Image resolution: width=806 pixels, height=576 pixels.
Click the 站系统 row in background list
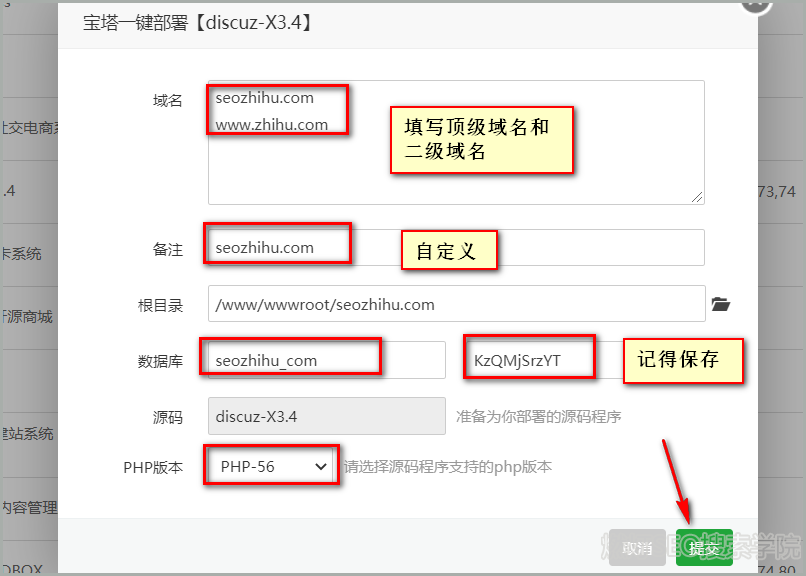pos(29,434)
